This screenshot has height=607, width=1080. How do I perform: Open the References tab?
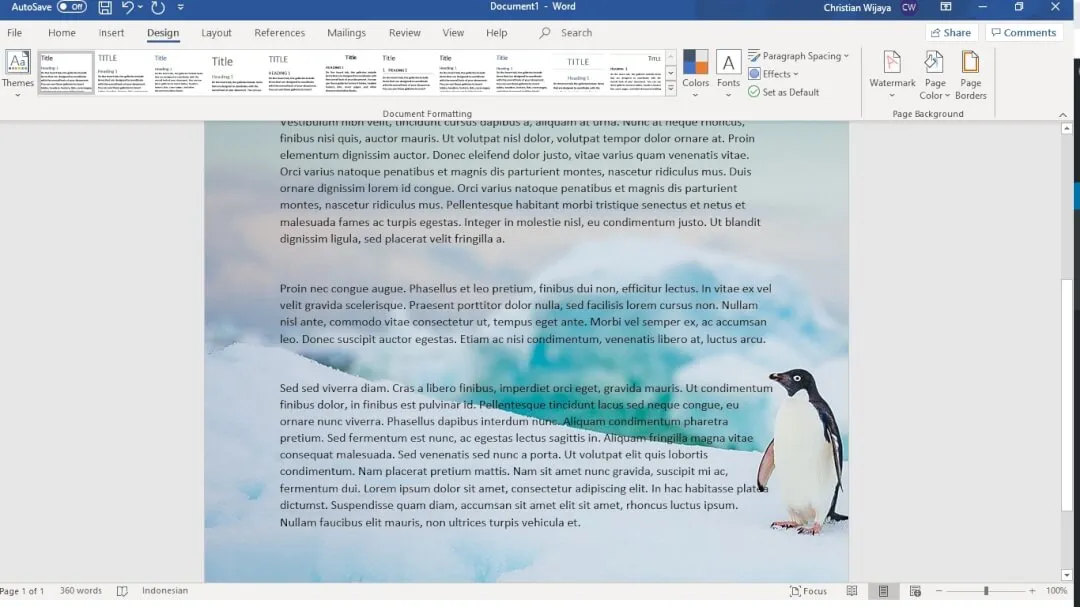pyautogui.click(x=279, y=32)
